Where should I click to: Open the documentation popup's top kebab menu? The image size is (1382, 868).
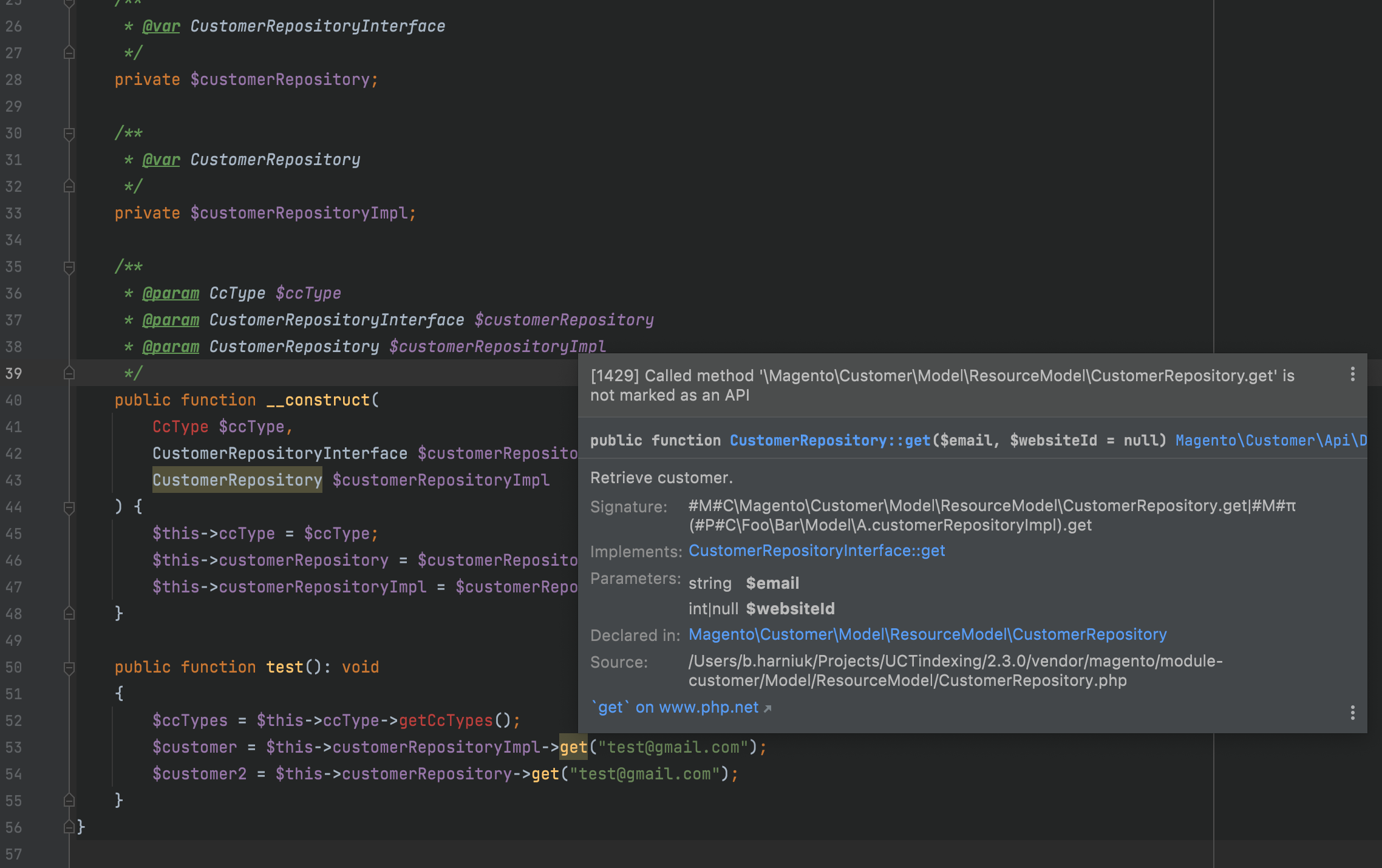(1352, 375)
